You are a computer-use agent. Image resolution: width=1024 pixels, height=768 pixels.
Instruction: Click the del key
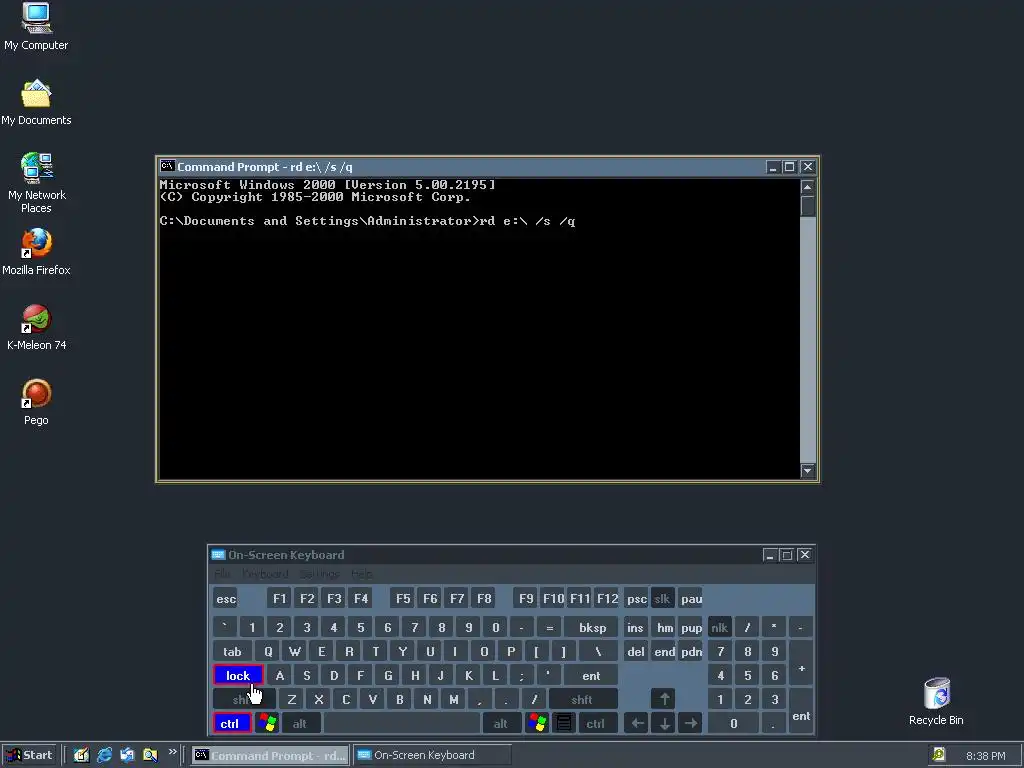(x=635, y=651)
